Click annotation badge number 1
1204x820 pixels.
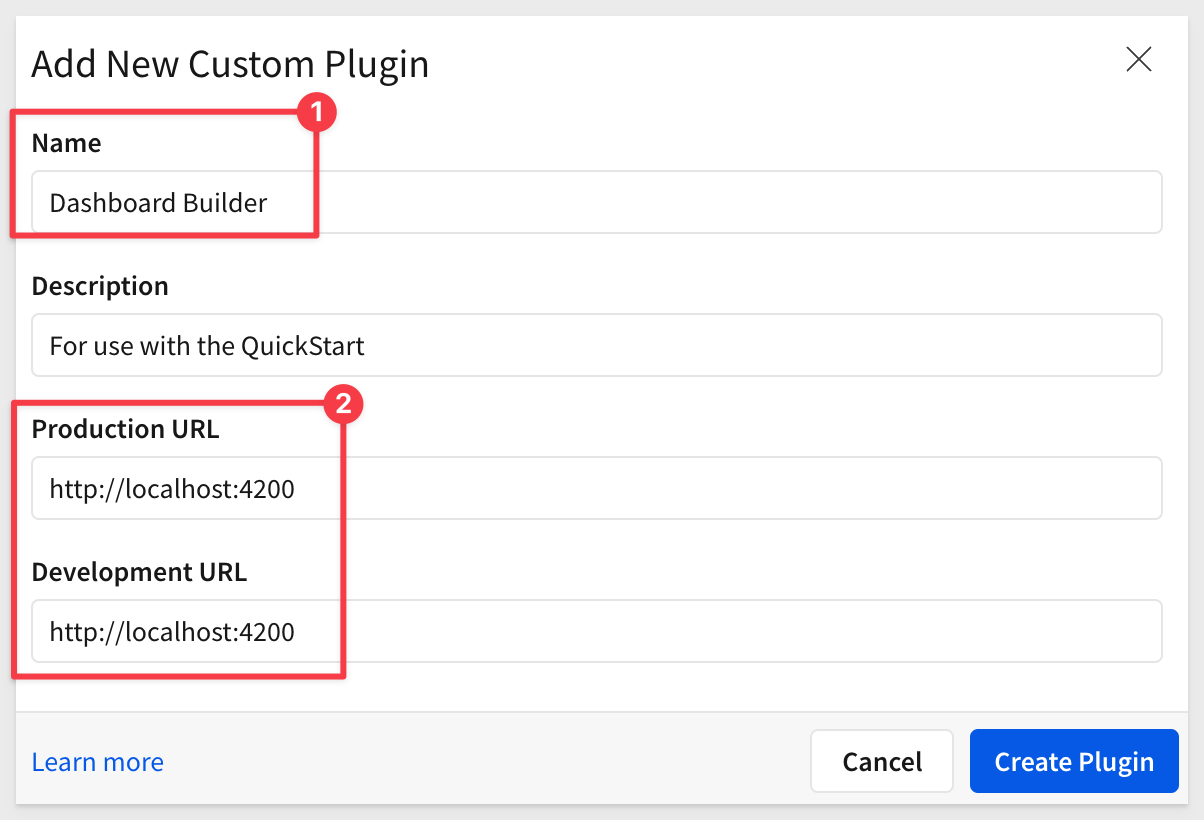[x=316, y=114]
